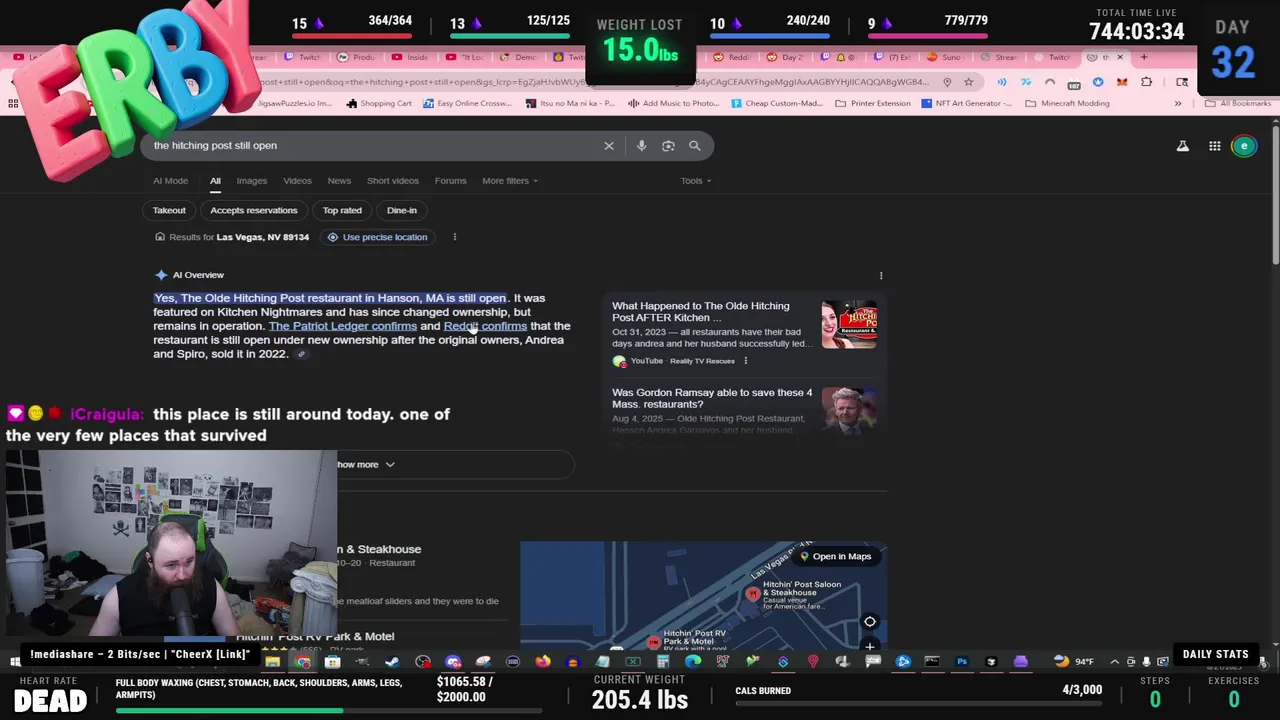Click the Hitchin' Post Saloon map pin

coord(753,594)
